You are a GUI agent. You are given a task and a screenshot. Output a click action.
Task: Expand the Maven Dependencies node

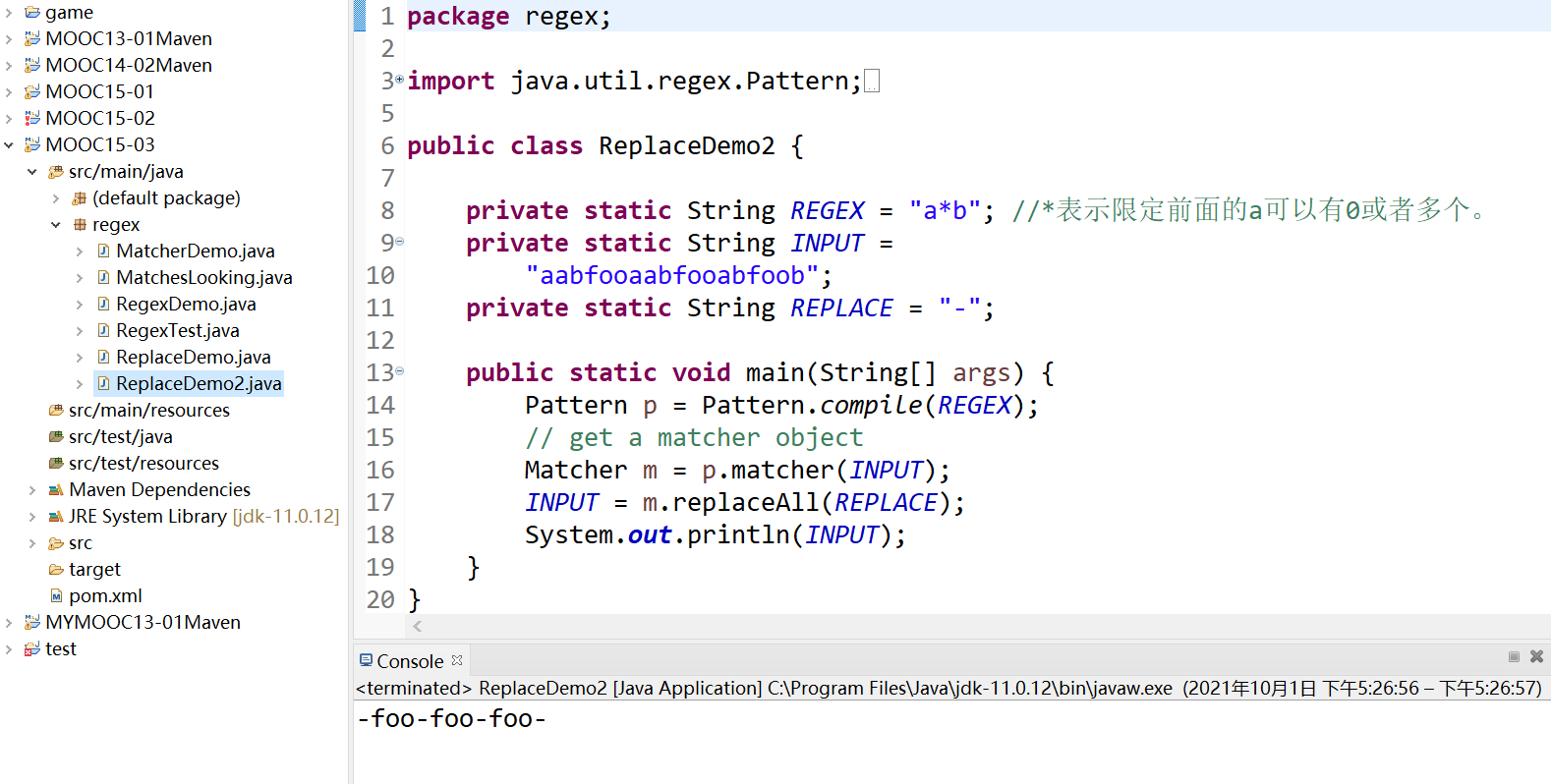32,490
